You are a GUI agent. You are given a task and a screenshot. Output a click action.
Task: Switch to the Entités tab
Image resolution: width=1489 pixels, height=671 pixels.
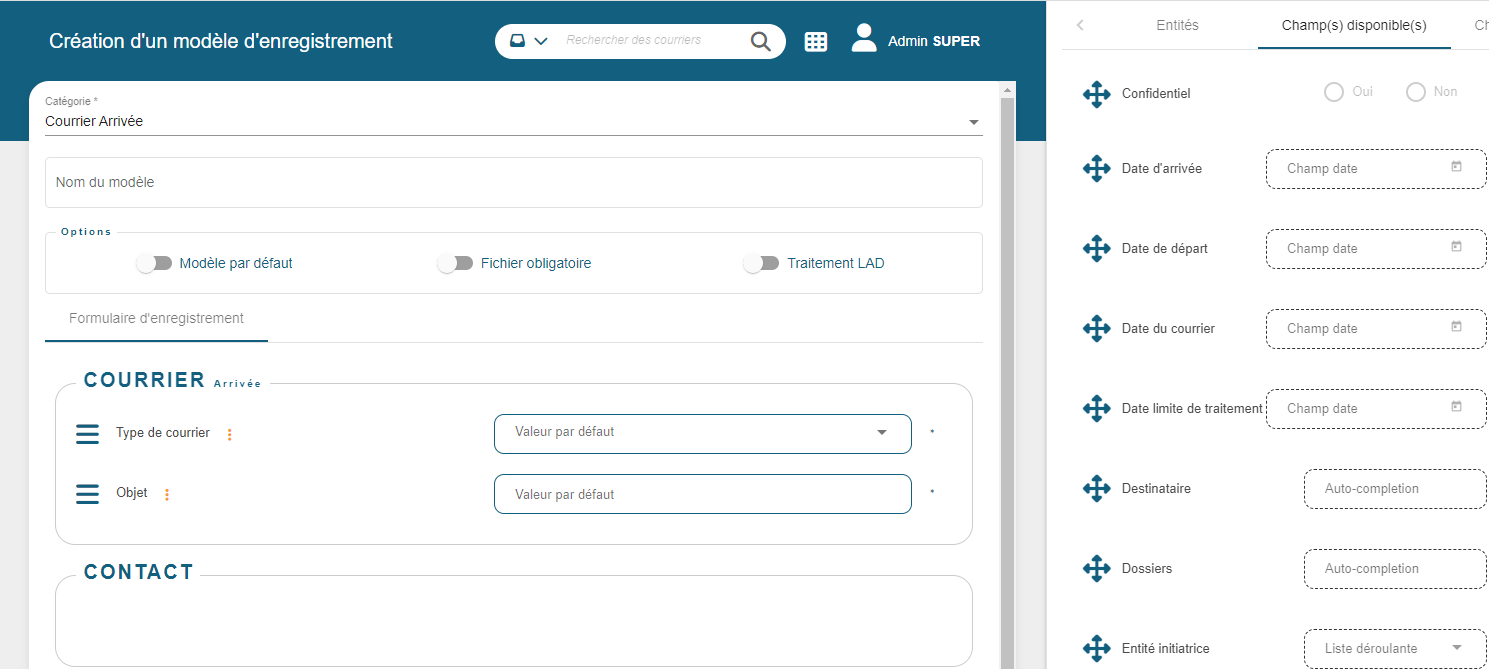click(x=1176, y=25)
